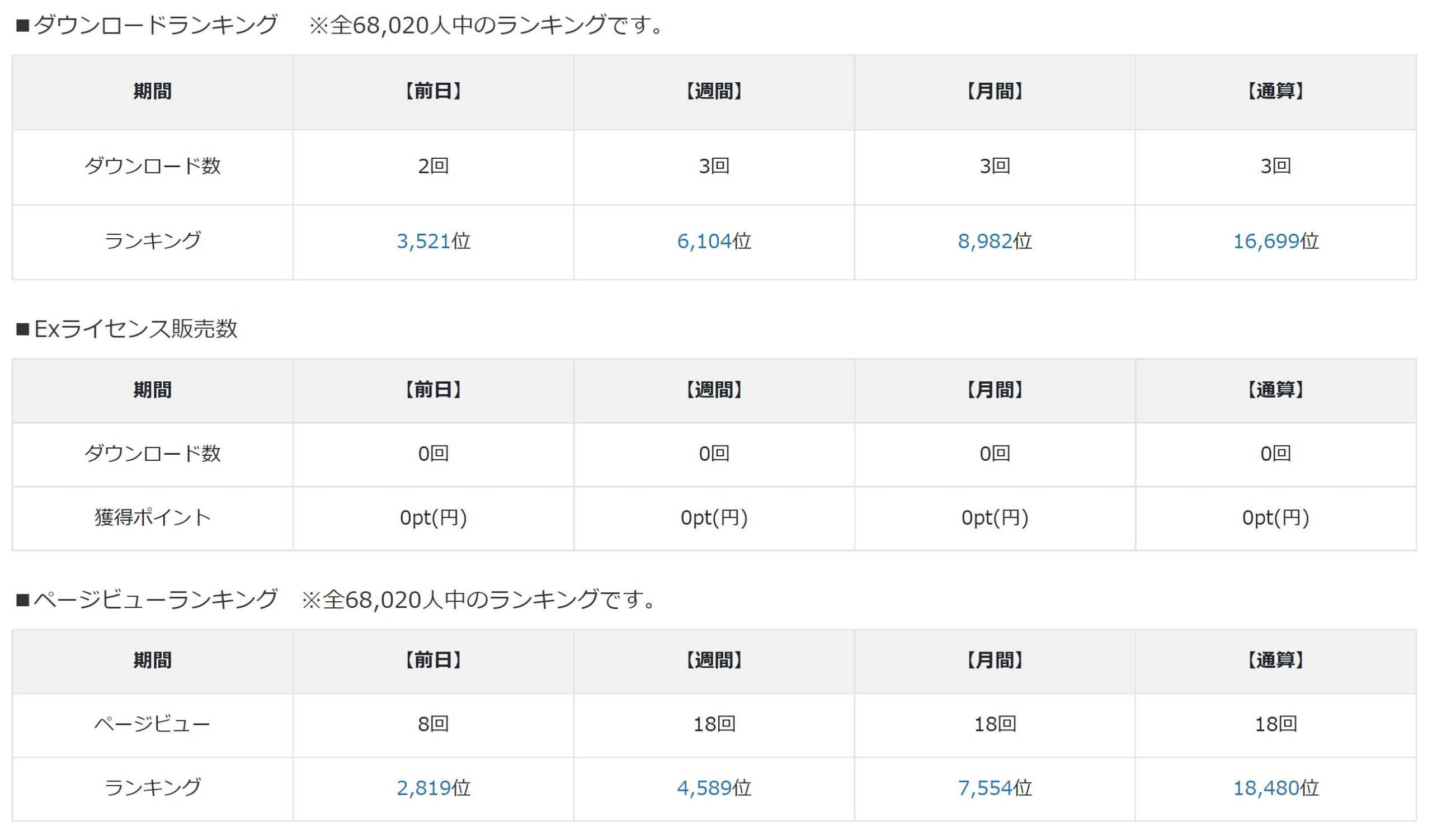Select the 2回 previous-day download count cell
The height and width of the screenshot is (840, 1432).
coord(433,167)
